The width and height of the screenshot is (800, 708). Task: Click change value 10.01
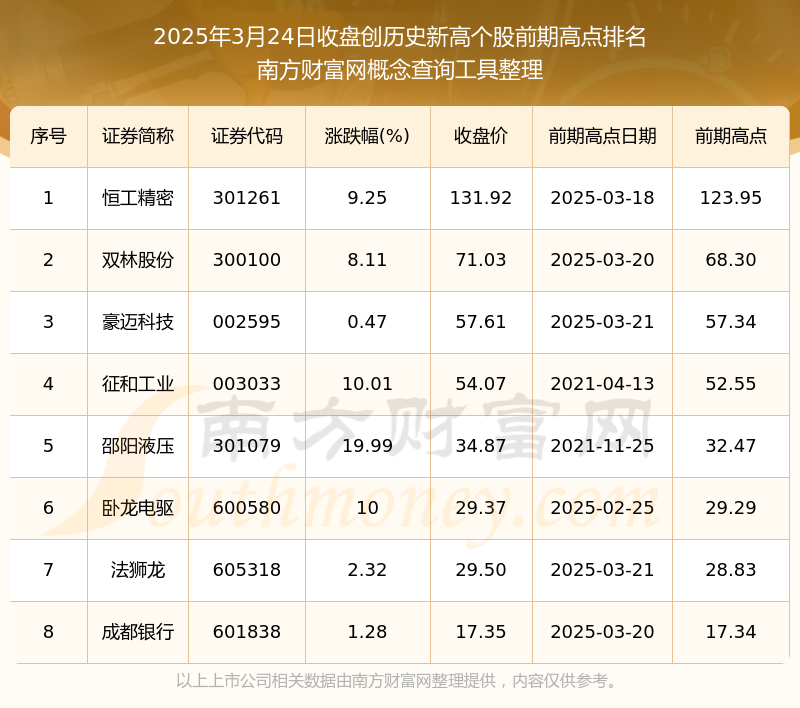coord(367,384)
